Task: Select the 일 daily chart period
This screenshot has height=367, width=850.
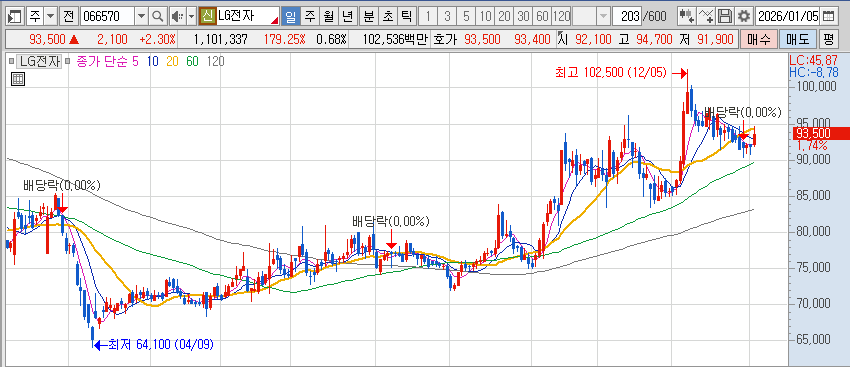Action: coord(291,17)
